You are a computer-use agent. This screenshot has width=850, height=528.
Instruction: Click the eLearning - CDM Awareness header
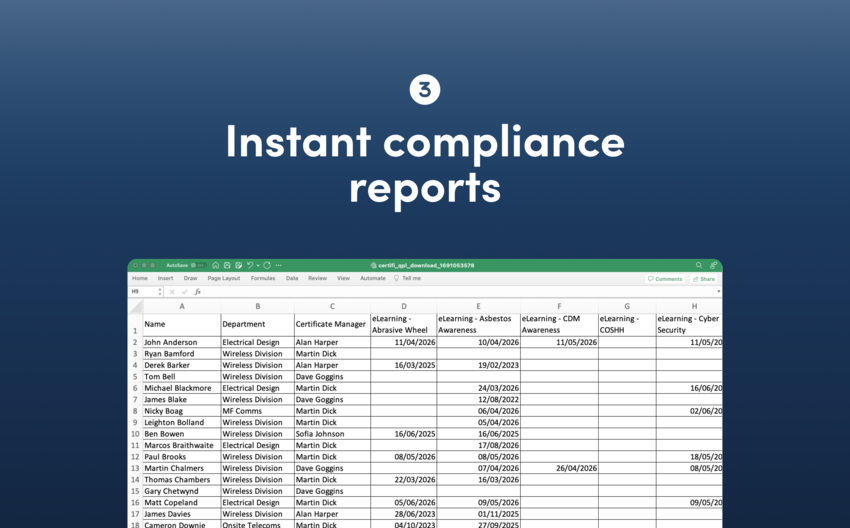point(559,324)
